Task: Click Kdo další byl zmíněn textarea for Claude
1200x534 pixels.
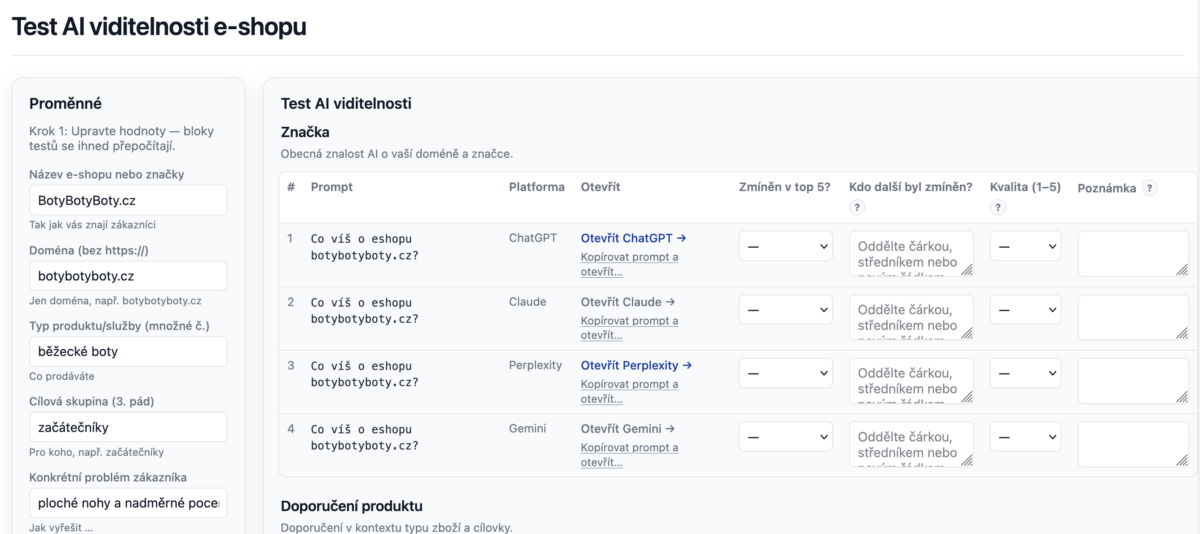Action: 911,317
